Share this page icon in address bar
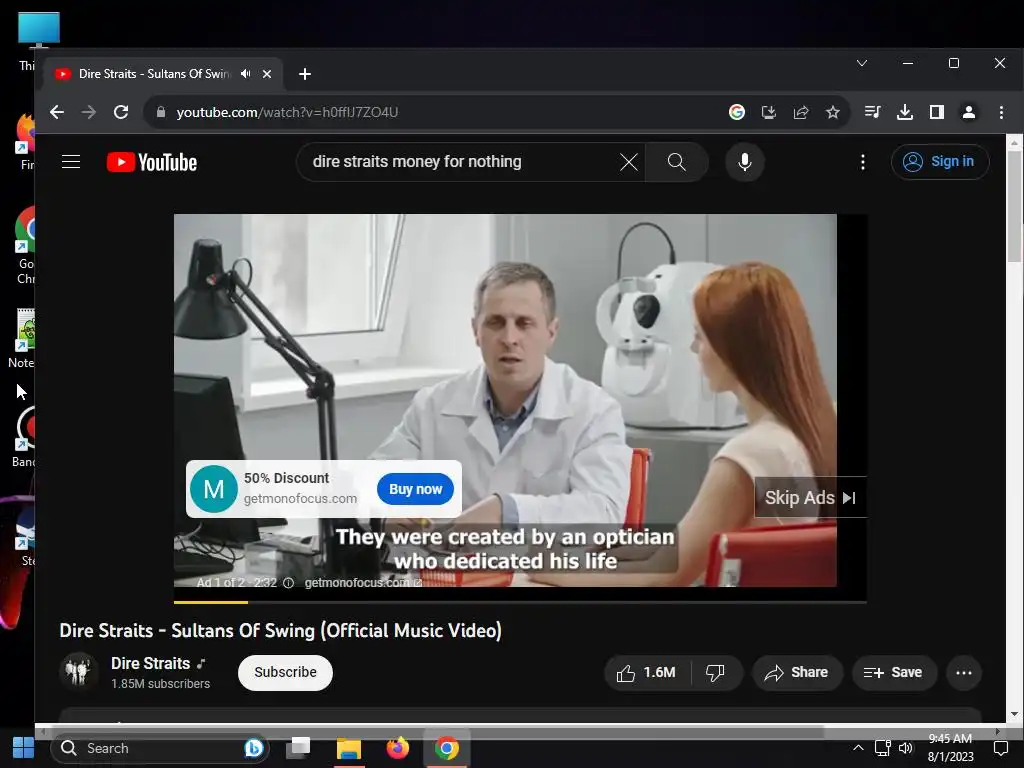This screenshot has width=1024, height=768. tap(801, 112)
